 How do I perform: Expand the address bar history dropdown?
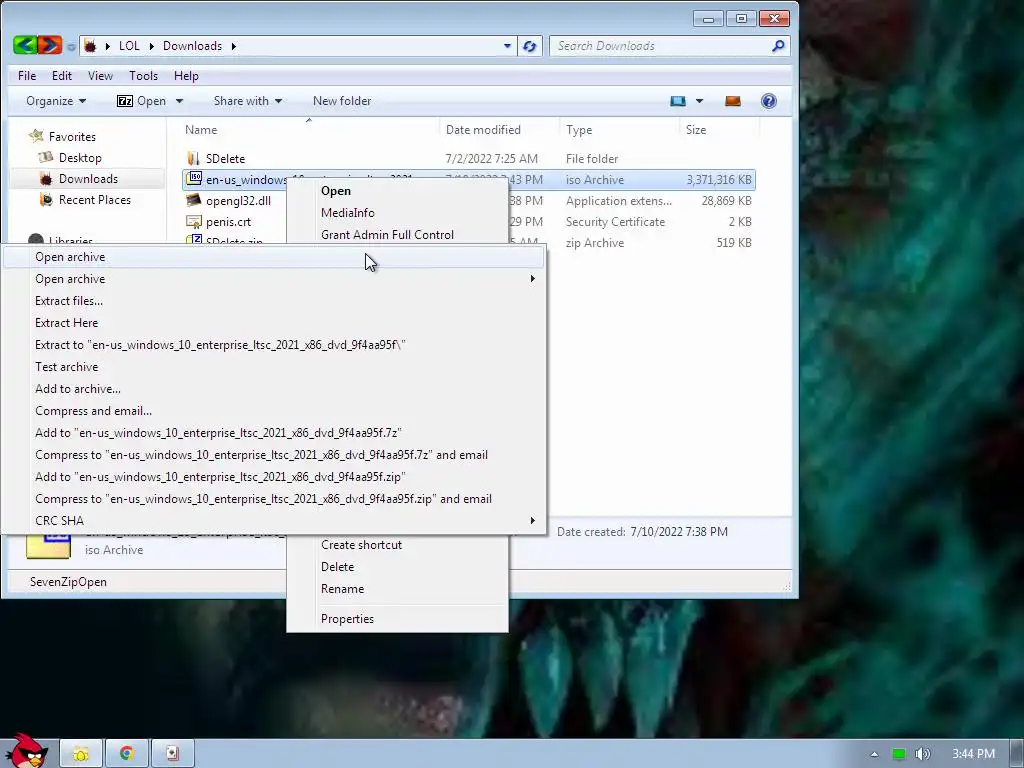pyautogui.click(x=507, y=46)
